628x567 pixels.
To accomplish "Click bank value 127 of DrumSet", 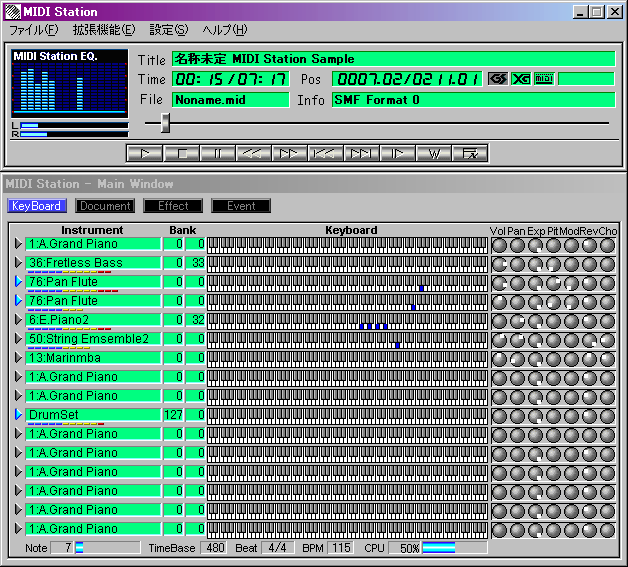I will click(173, 414).
